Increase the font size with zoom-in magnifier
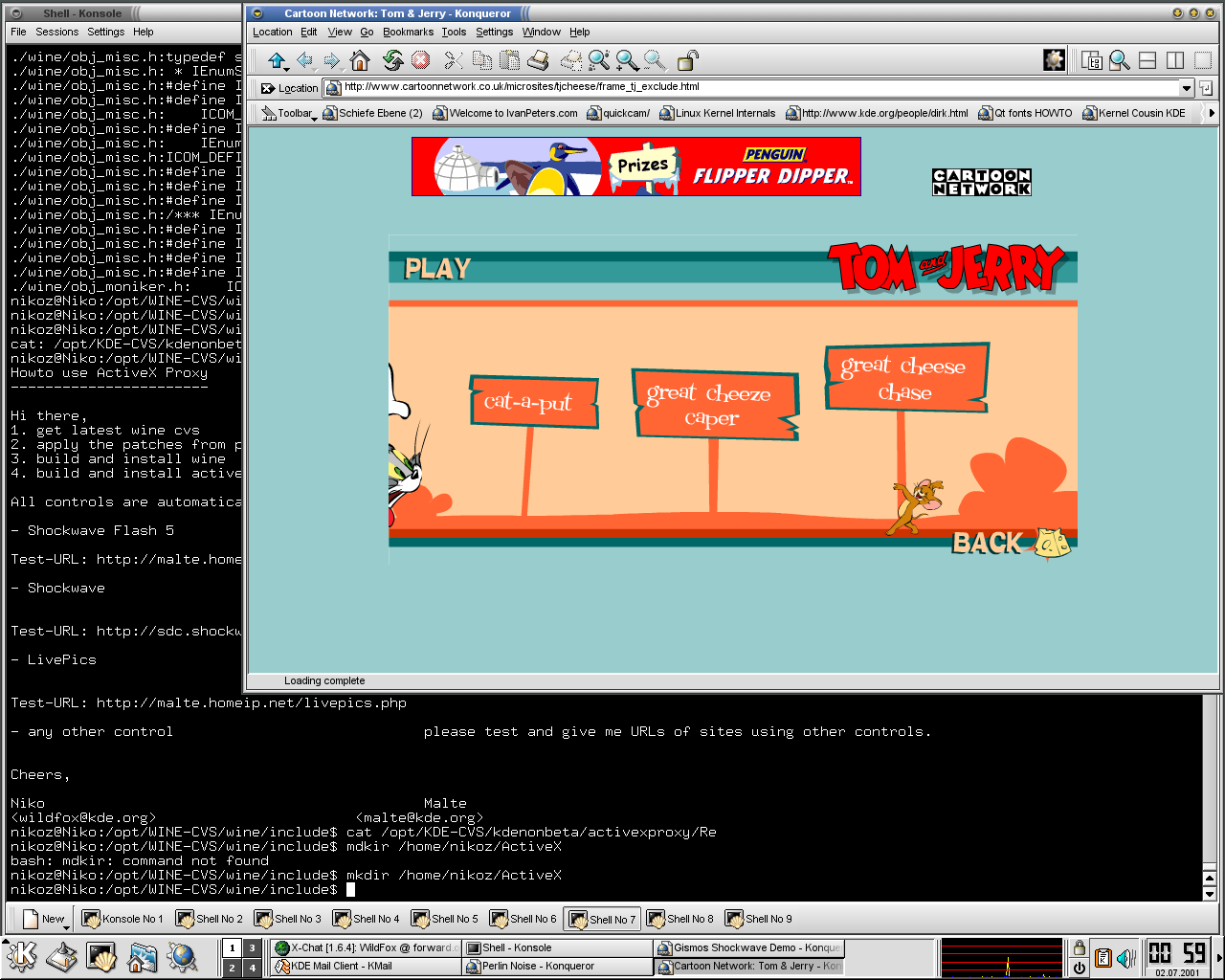Viewport: 1225px width, 980px height. click(x=627, y=61)
